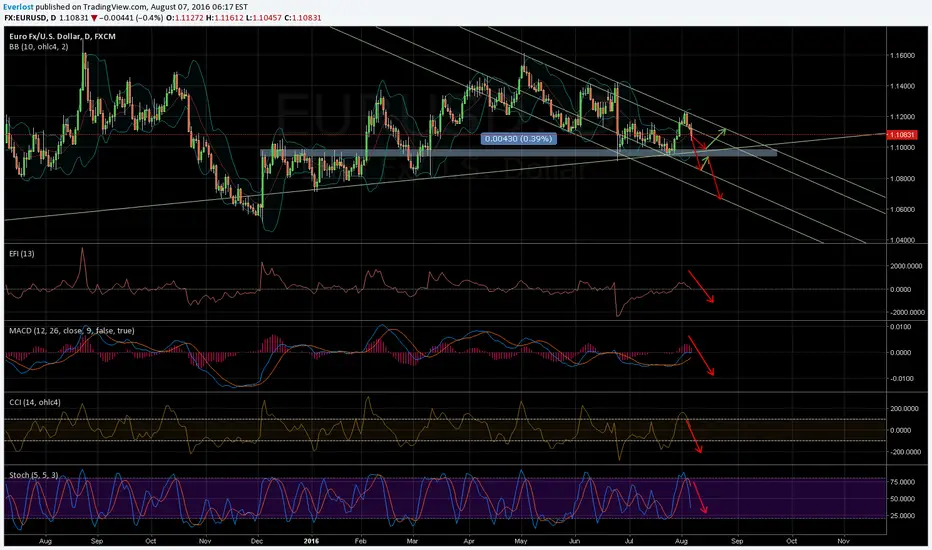Click the MACD (12, 26, close, 9) label
Image resolution: width=932 pixels, height=550 pixels.
coord(72,331)
